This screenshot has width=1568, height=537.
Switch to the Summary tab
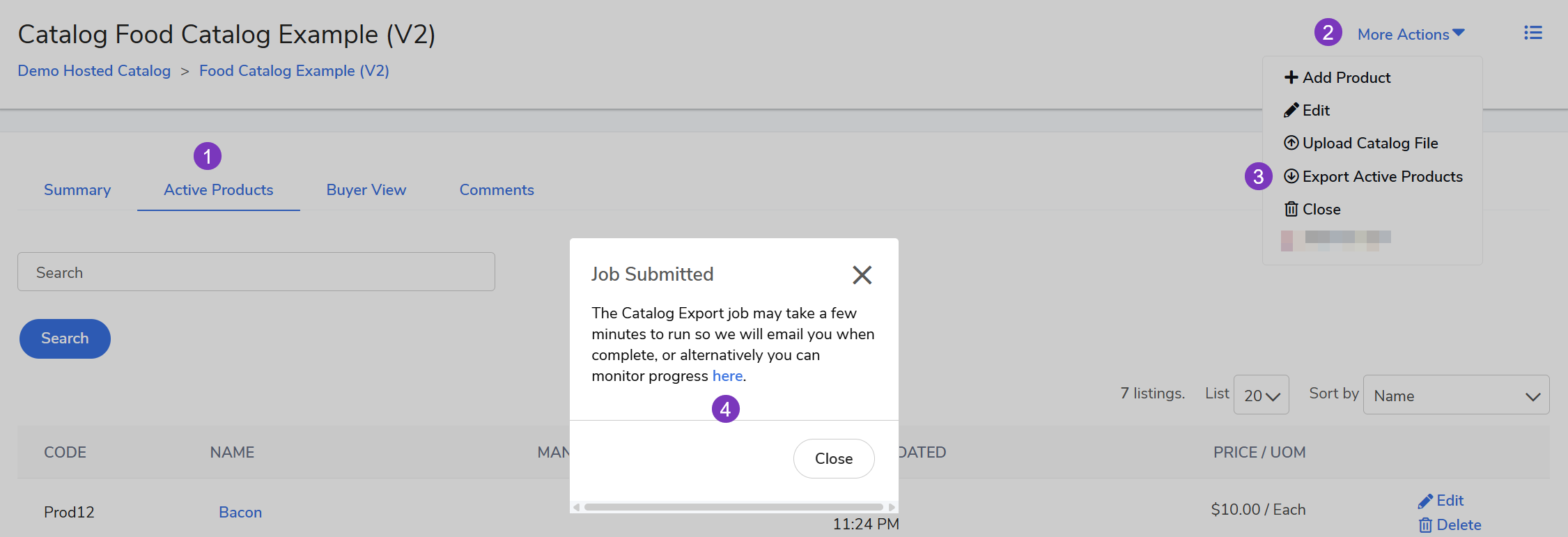pos(77,190)
